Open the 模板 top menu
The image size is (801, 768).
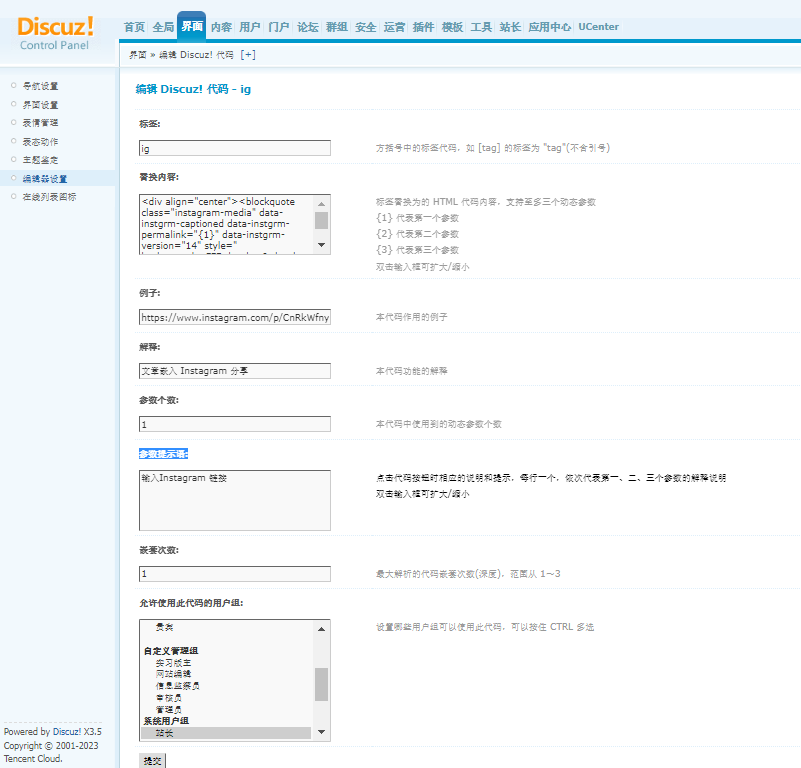pos(453,27)
